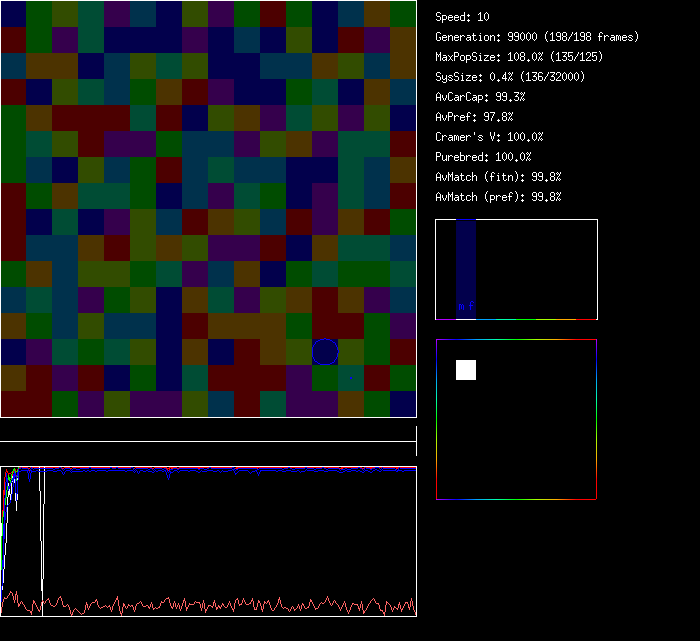Viewport: 700px width, 641px height.
Task: Click the Generation: 99000 counter text
Action: 537,37
